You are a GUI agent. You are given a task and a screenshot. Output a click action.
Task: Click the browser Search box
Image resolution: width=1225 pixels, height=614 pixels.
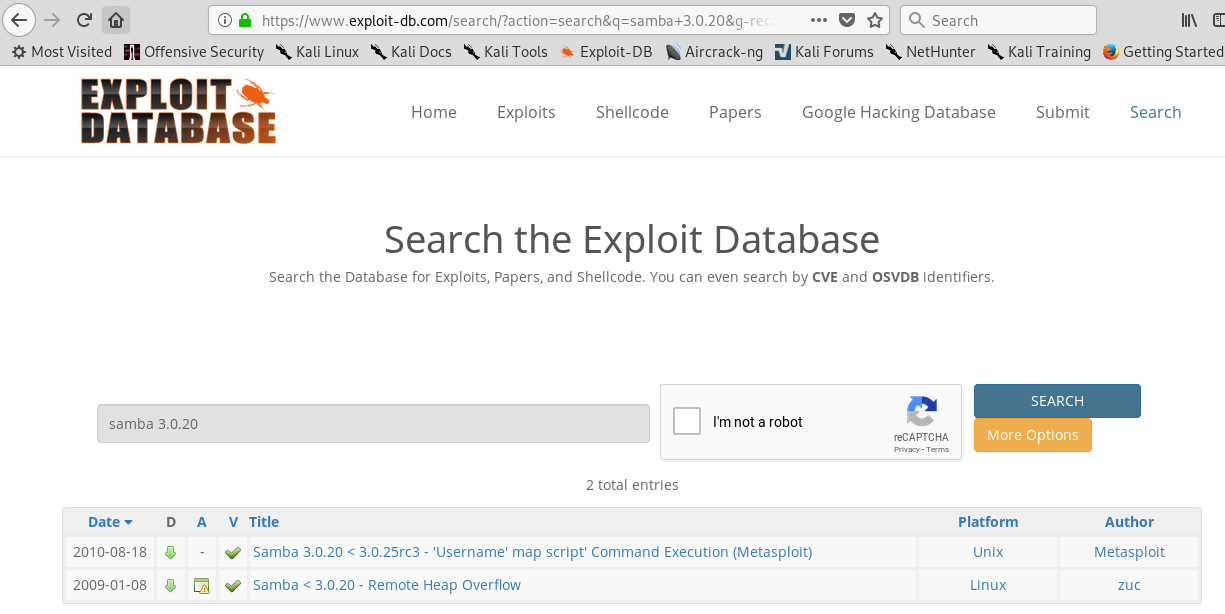[x=998, y=20]
